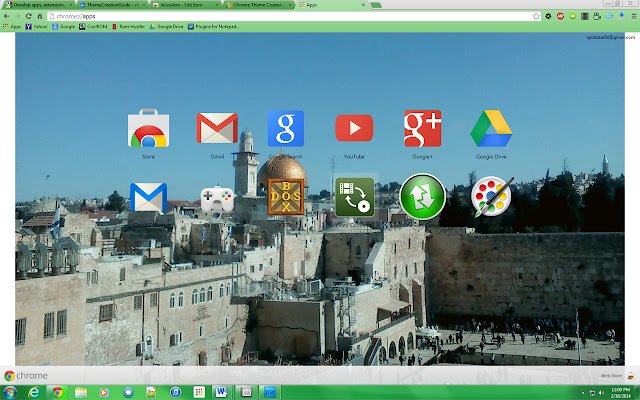Open the red AdBlock extension icon
The image size is (640, 400).
click(x=560, y=16)
